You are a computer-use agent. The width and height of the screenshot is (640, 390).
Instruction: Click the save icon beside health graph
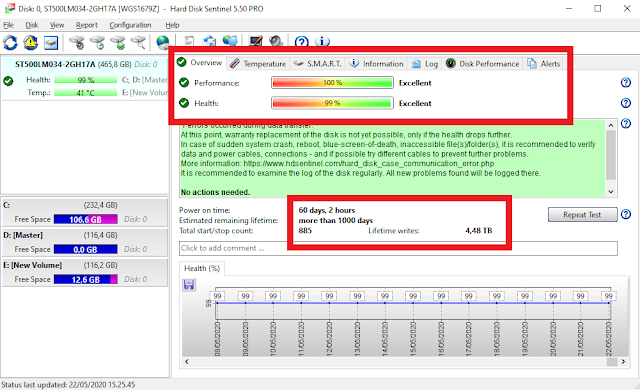point(189,285)
